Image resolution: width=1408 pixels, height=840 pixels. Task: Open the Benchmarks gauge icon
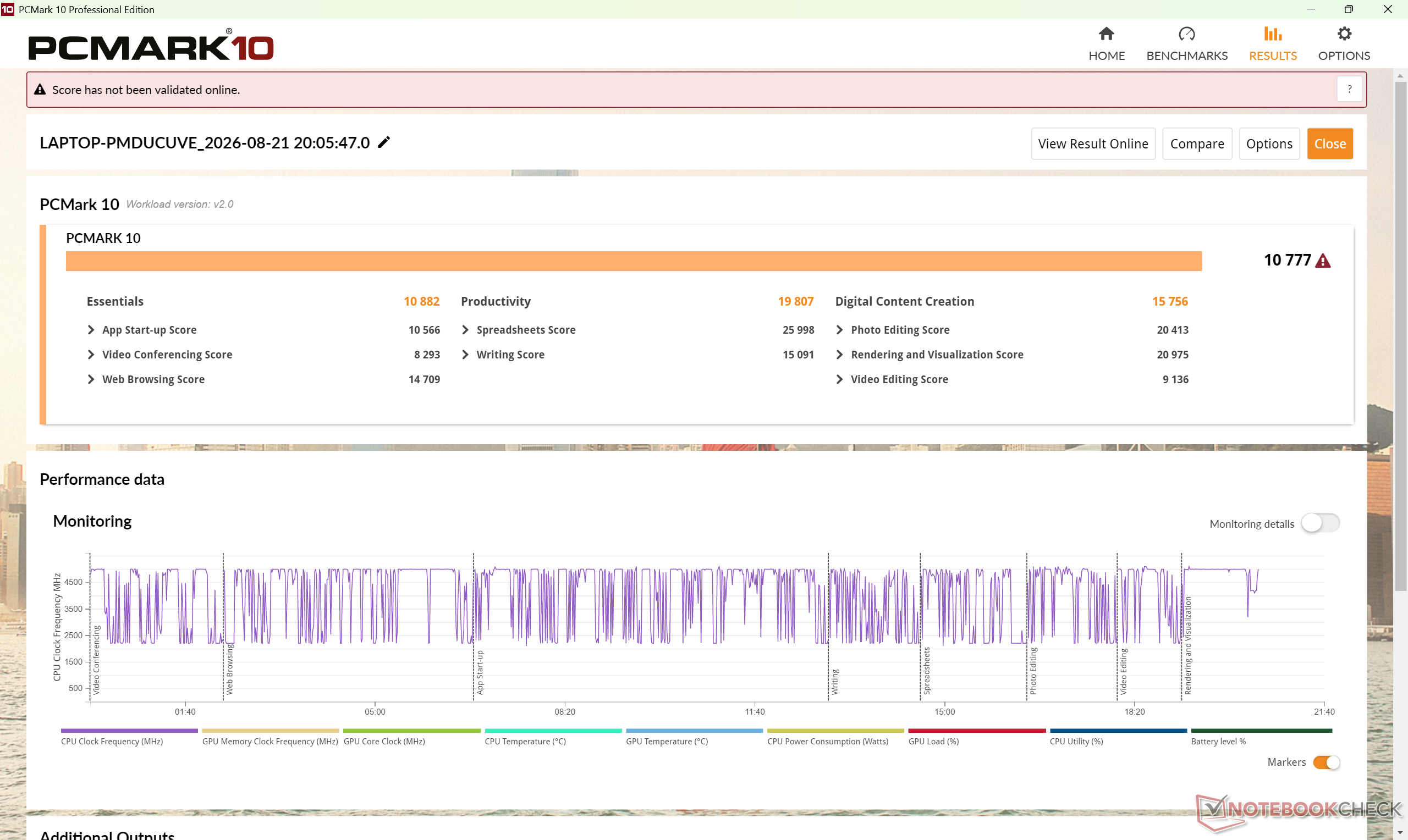(1187, 34)
